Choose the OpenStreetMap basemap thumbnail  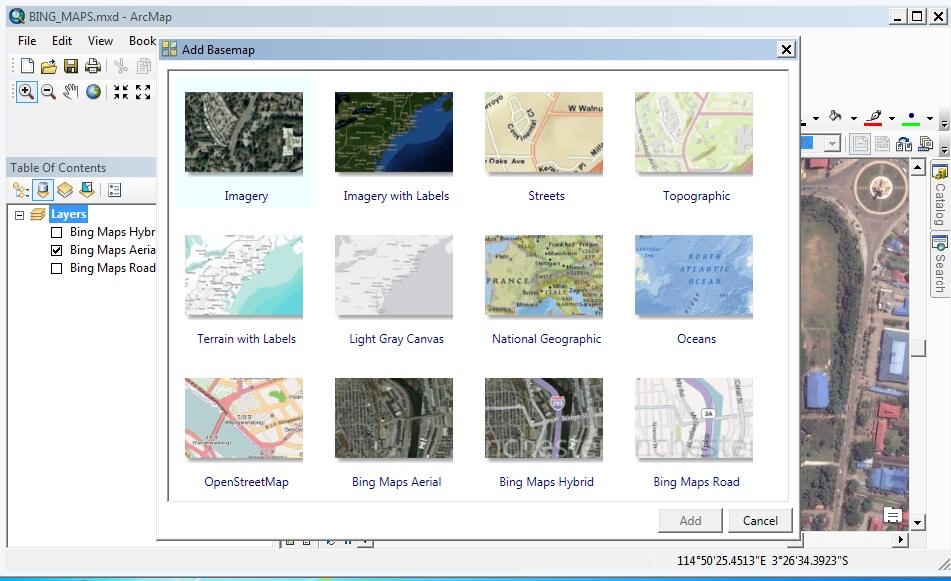click(244, 418)
